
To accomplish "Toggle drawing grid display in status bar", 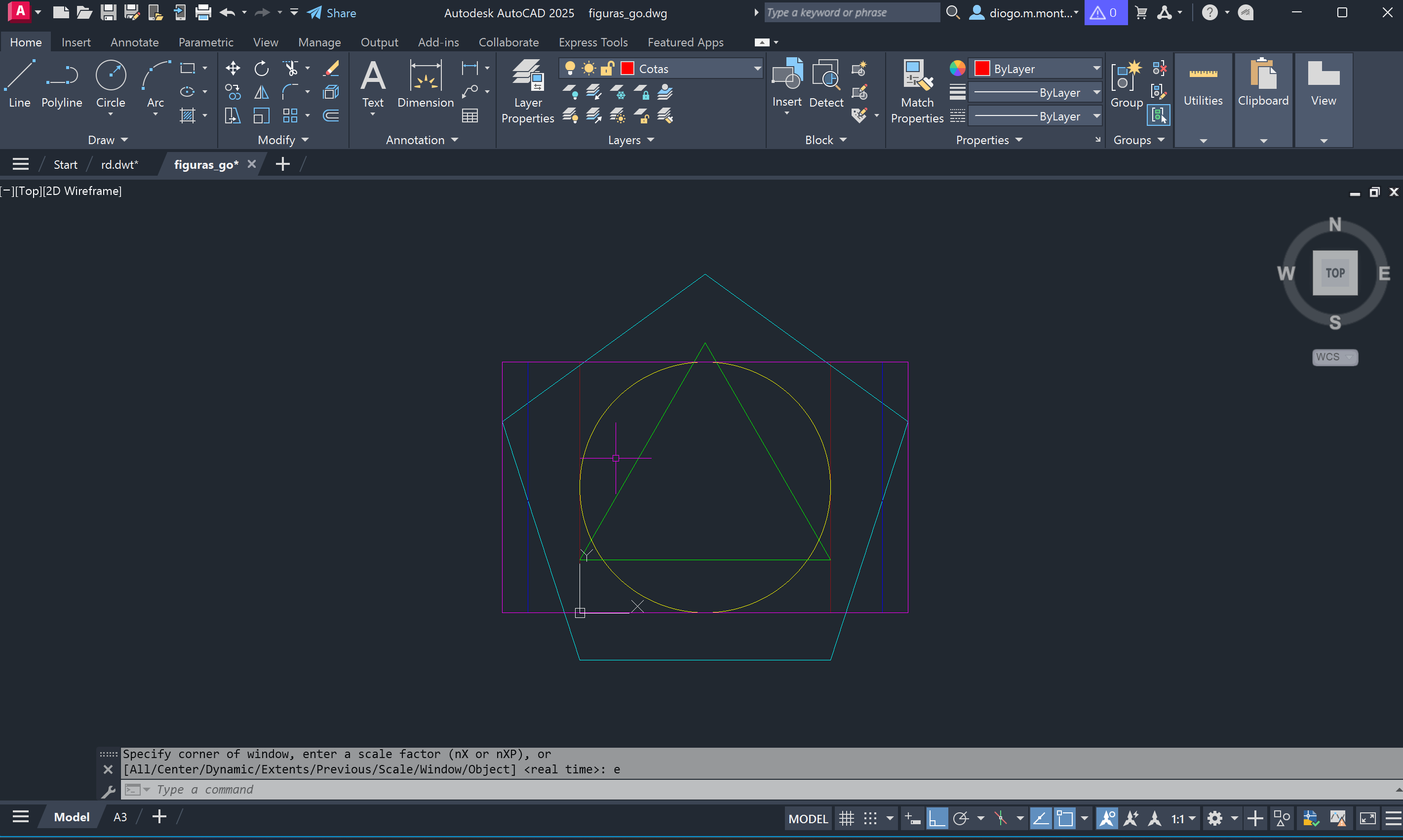I will 847,818.
